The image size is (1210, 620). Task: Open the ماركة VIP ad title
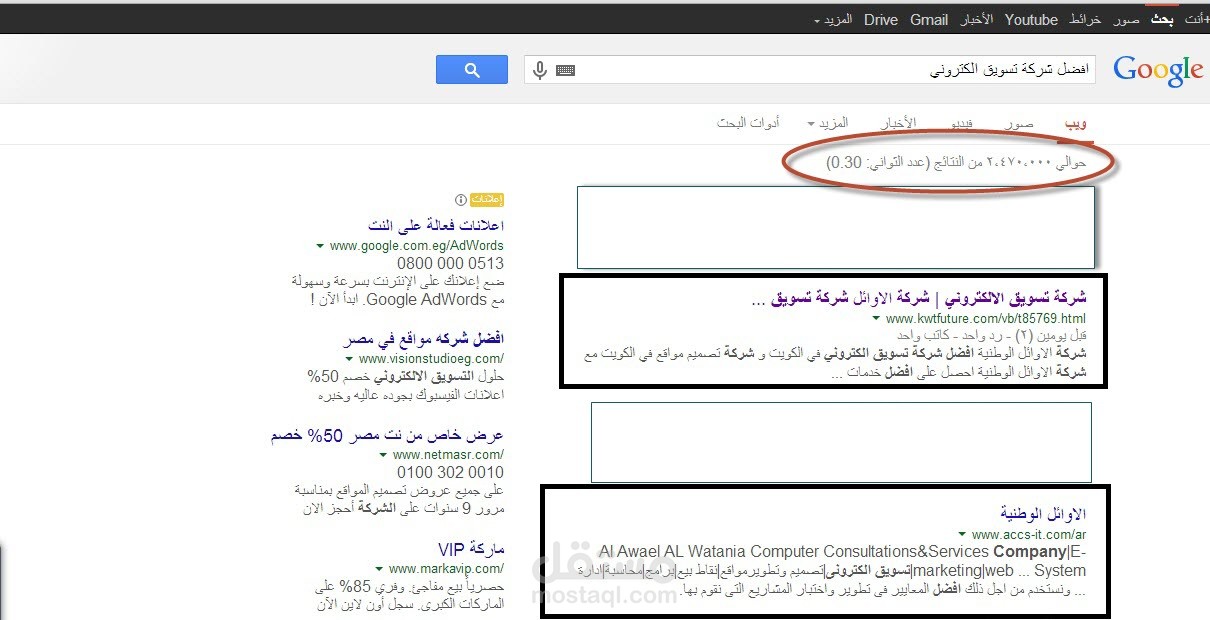point(471,549)
